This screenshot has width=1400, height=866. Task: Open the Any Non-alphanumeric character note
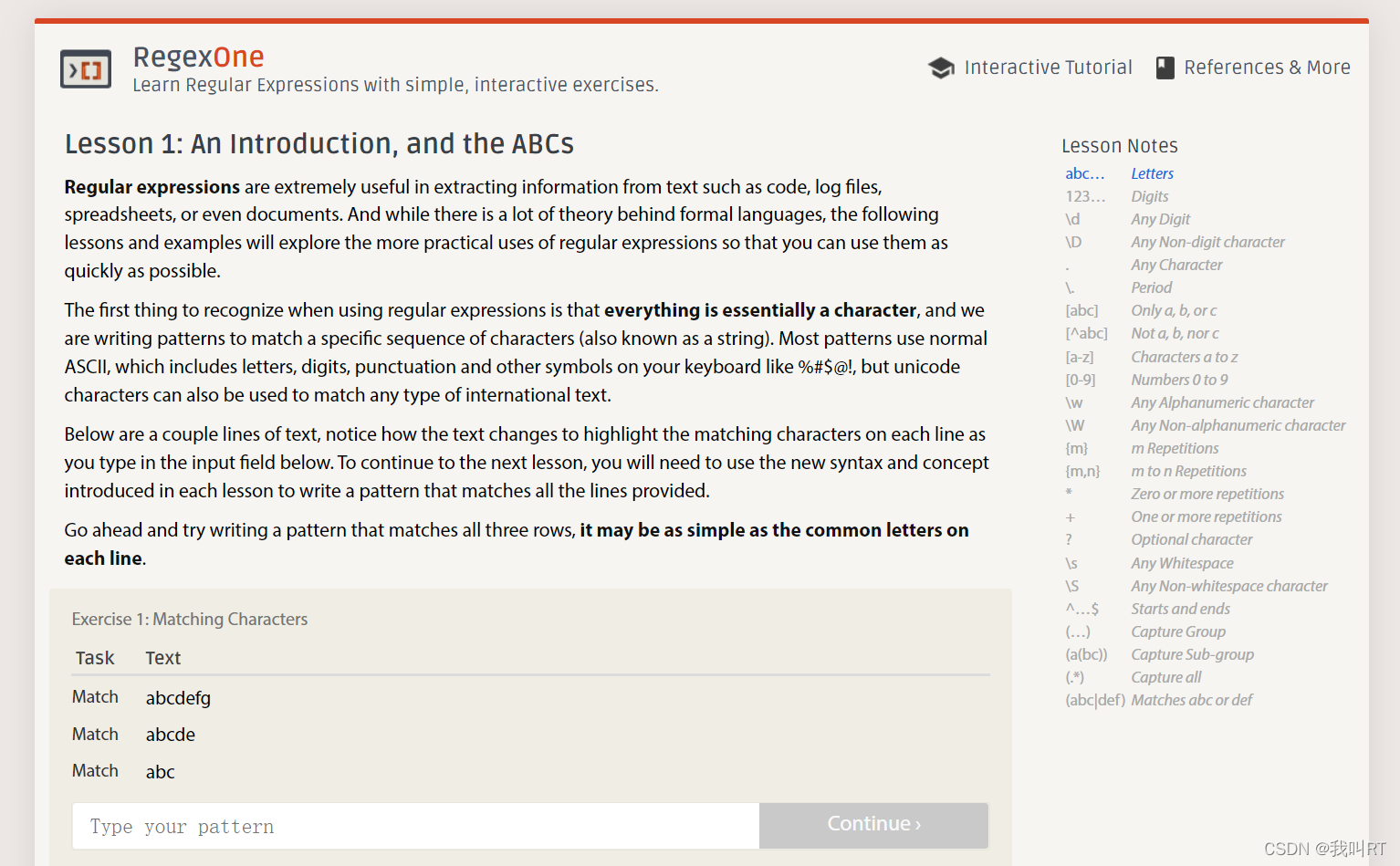1238,425
